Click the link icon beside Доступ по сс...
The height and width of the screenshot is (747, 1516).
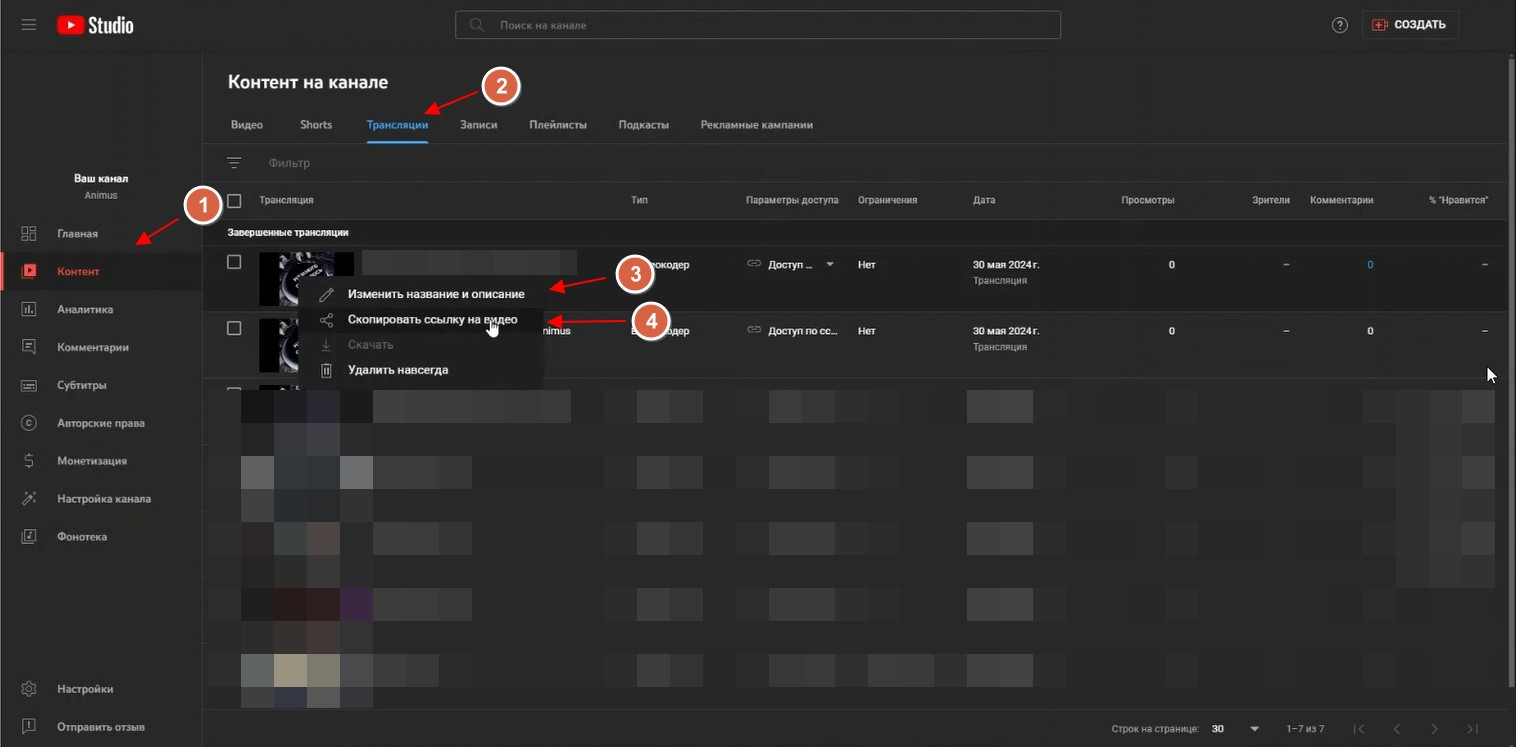754,330
